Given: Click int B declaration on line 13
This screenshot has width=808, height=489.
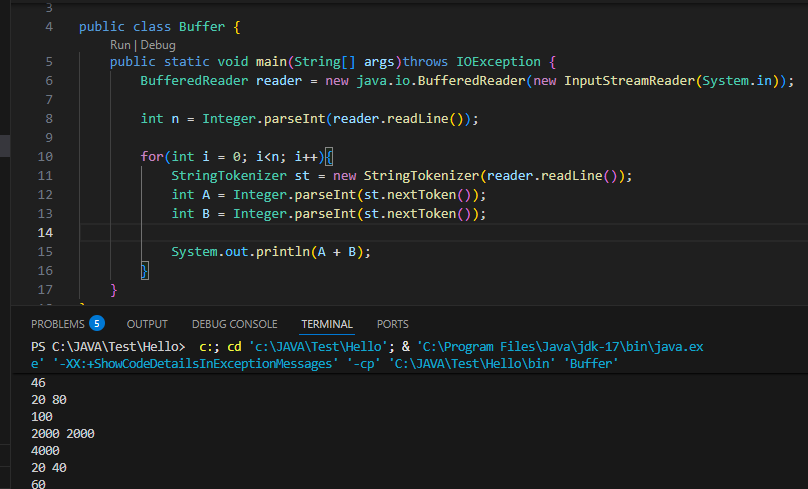Looking at the screenshot, I should click(x=191, y=214).
